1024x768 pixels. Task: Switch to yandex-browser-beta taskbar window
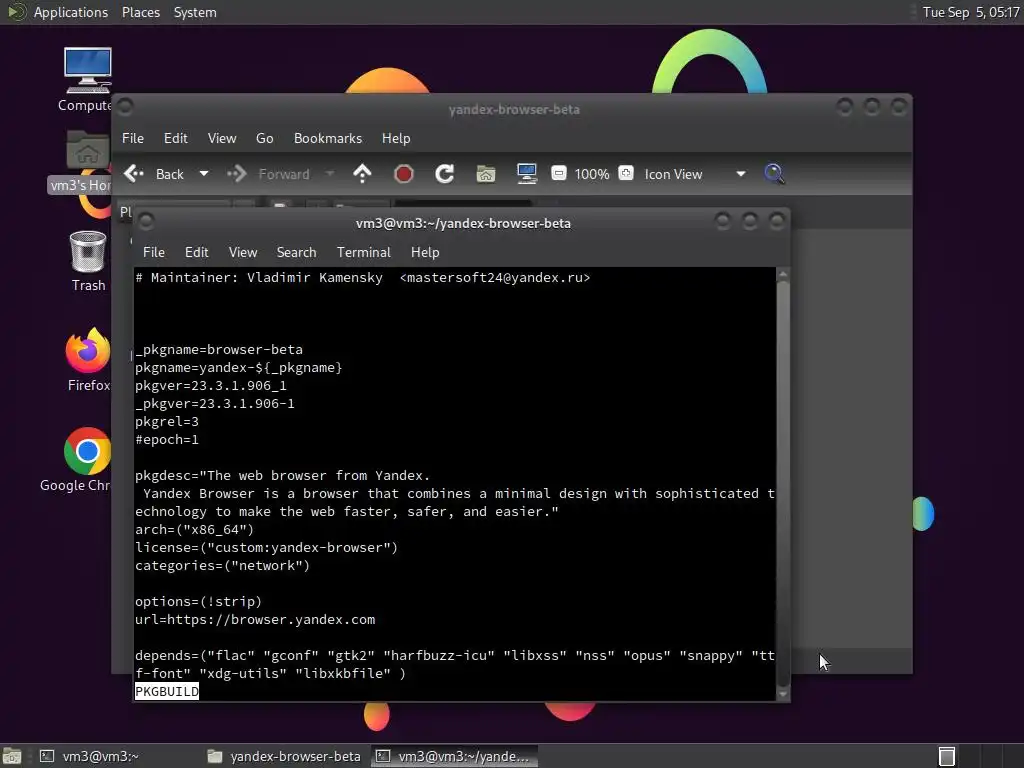click(x=283, y=756)
